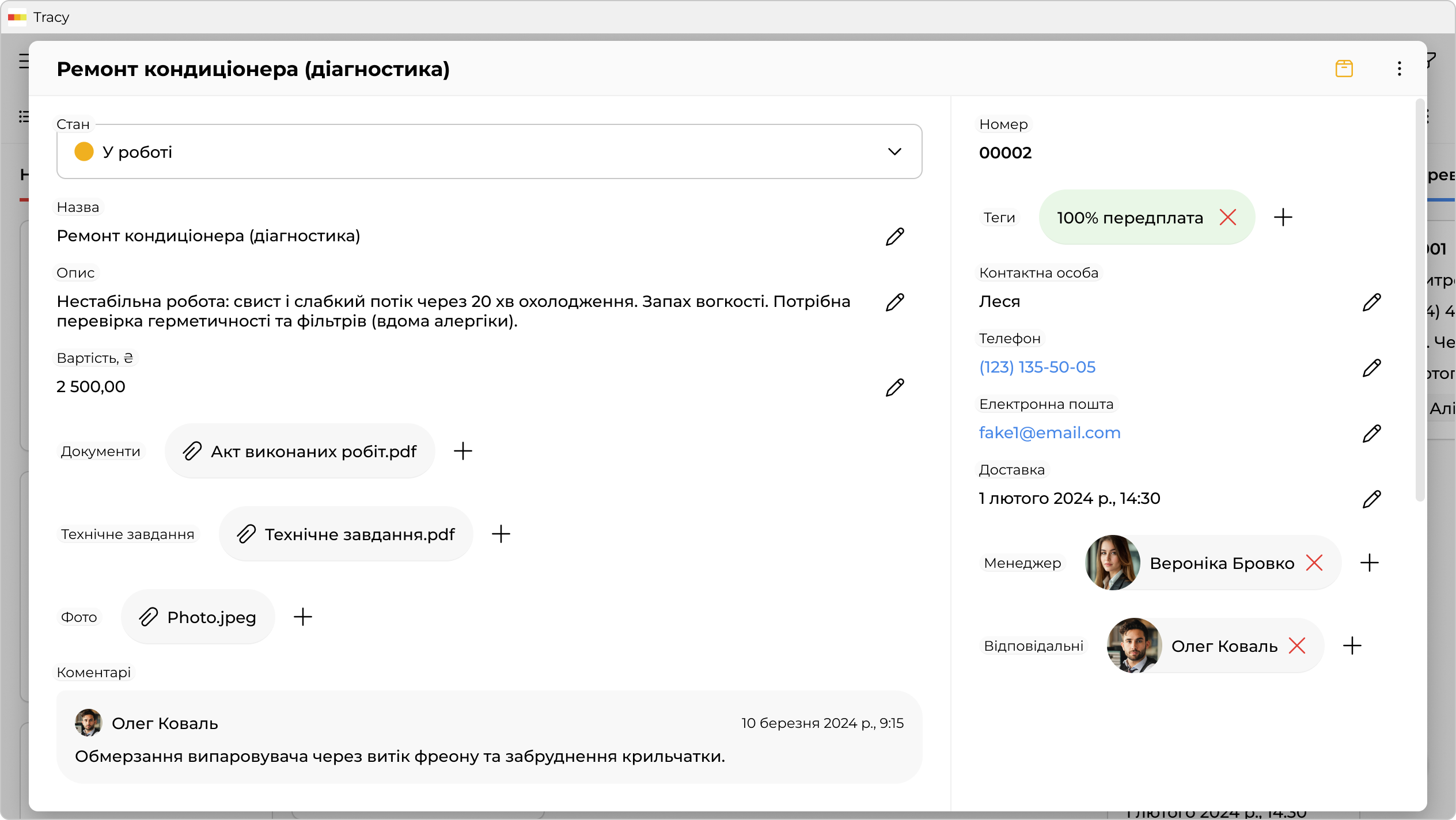The width and height of the screenshot is (1456, 820).
Task: Remove responsible person Олег Коваль
Action: click(1296, 646)
